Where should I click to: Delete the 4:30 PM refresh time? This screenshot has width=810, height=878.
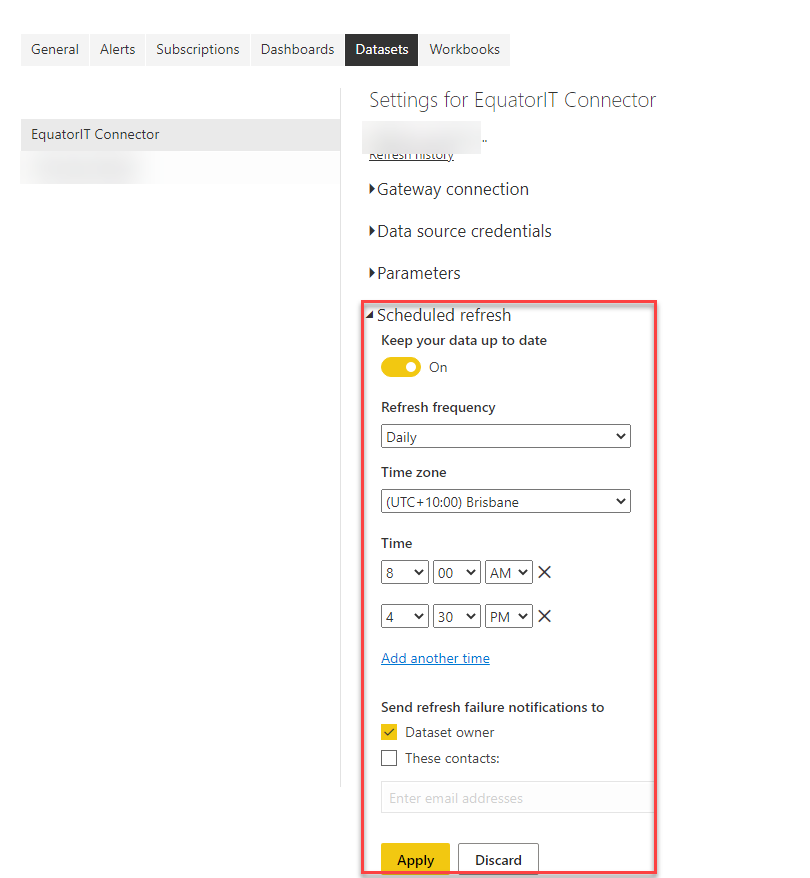[x=545, y=617]
